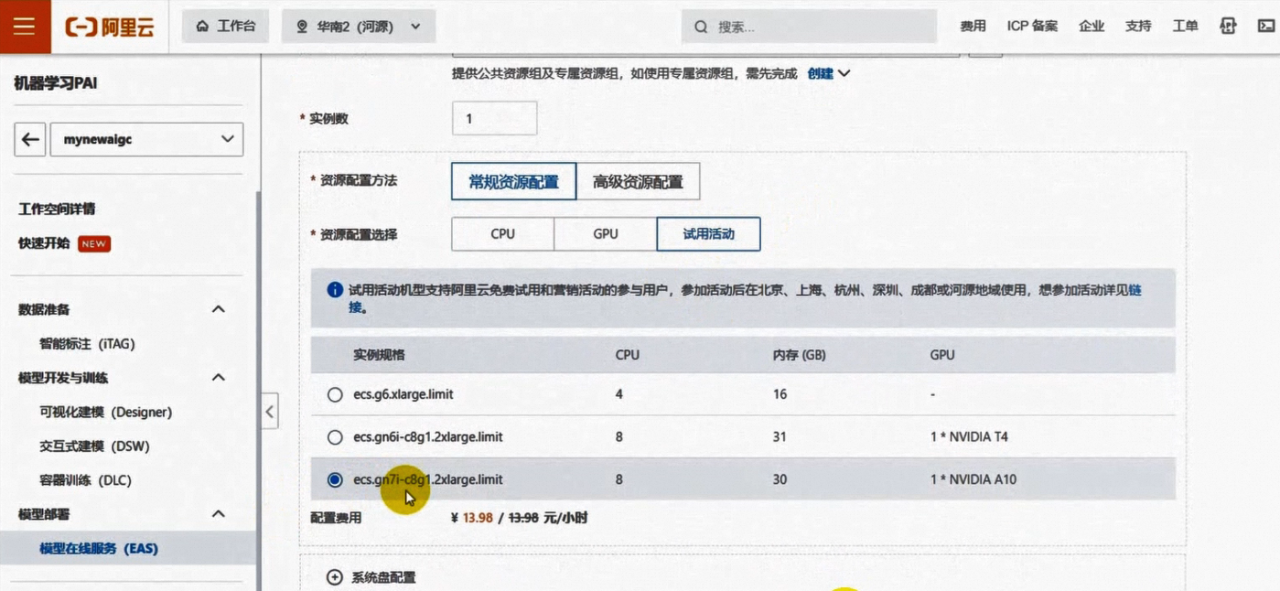Collapse the 数据准备 sidebar section
Viewport: 1280px width, 591px height.
(x=218, y=310)
